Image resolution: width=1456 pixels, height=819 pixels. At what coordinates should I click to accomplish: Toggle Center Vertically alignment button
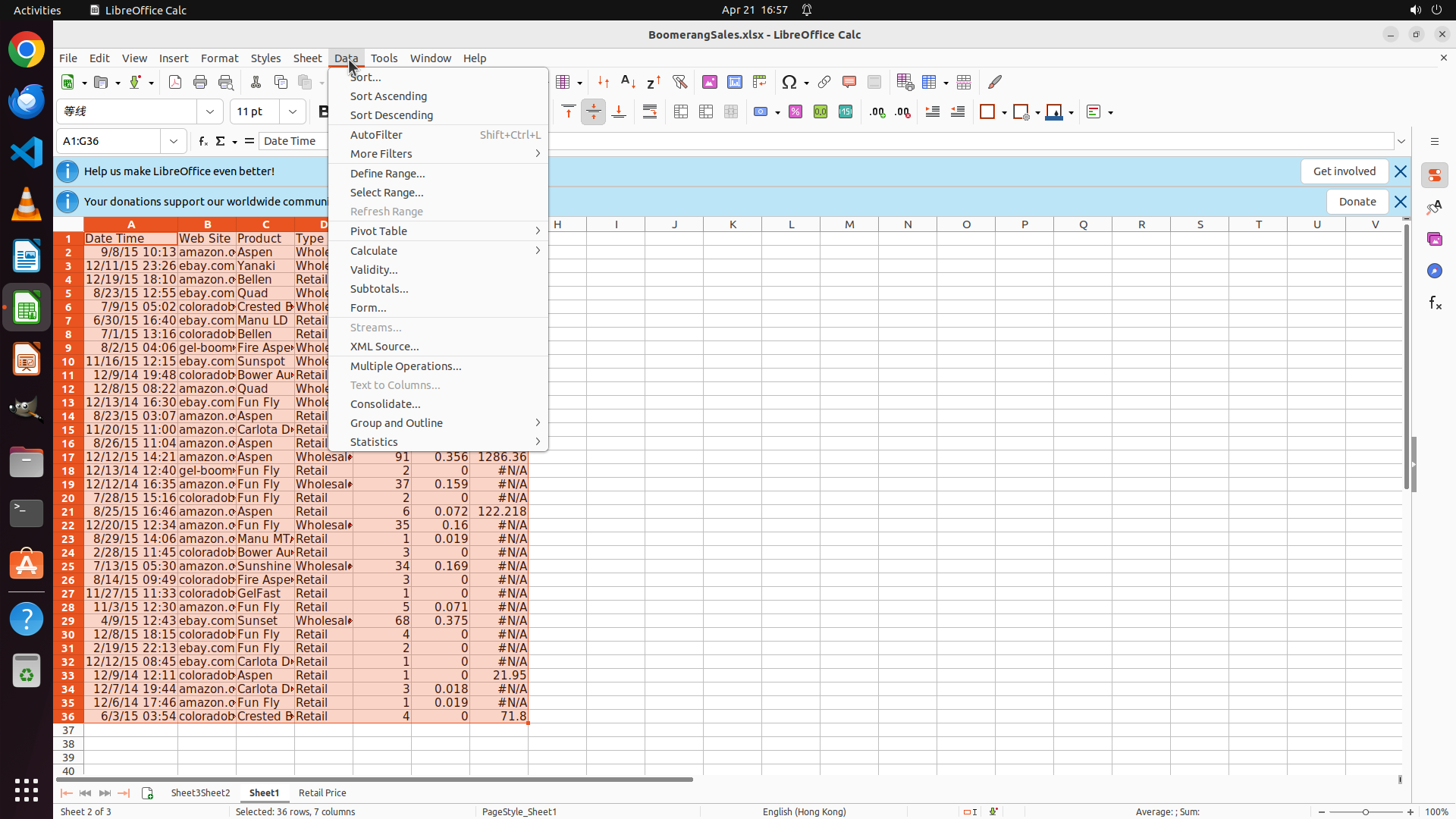coord(594,112)
